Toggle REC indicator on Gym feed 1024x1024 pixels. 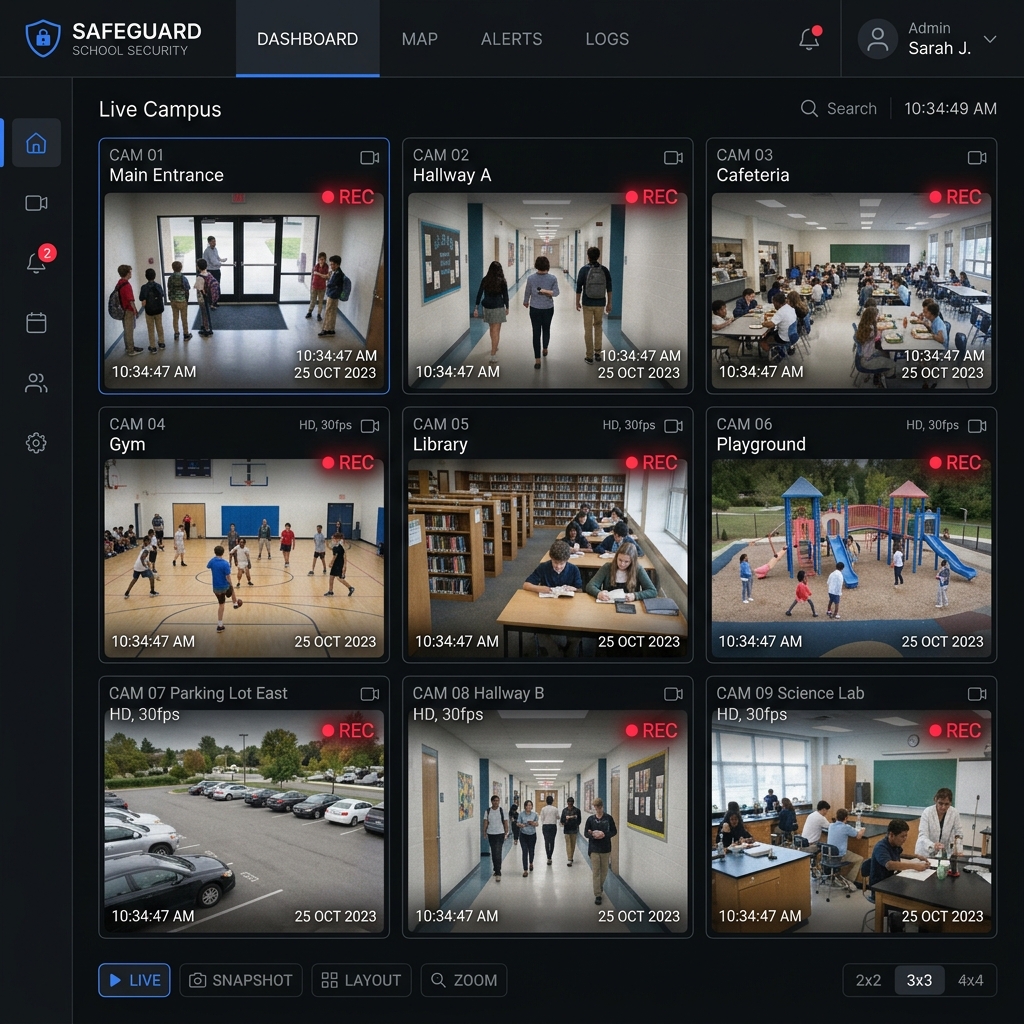tap(348, 462)
